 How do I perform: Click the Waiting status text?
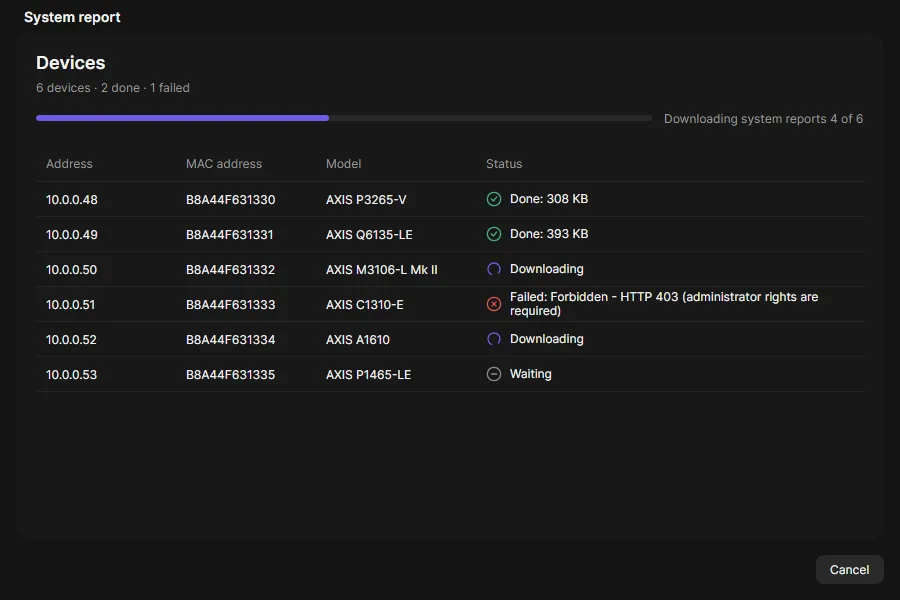[531, 374]
